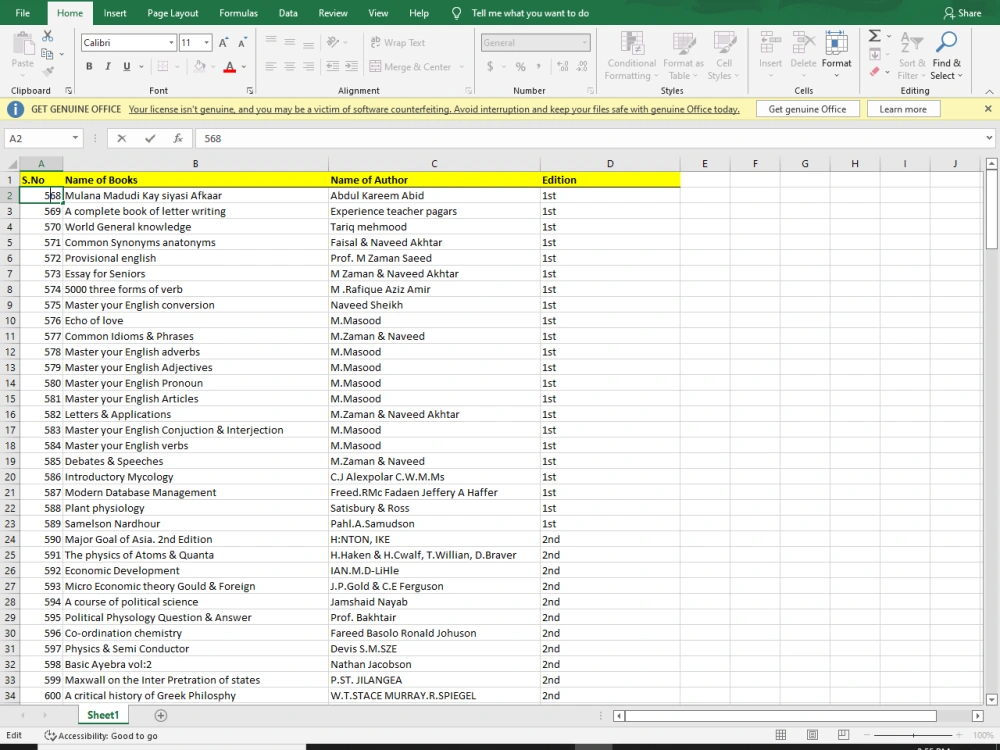Click the Format Painter brush icon
This screenshot has height=750, width=1000.
pos(47,71)
